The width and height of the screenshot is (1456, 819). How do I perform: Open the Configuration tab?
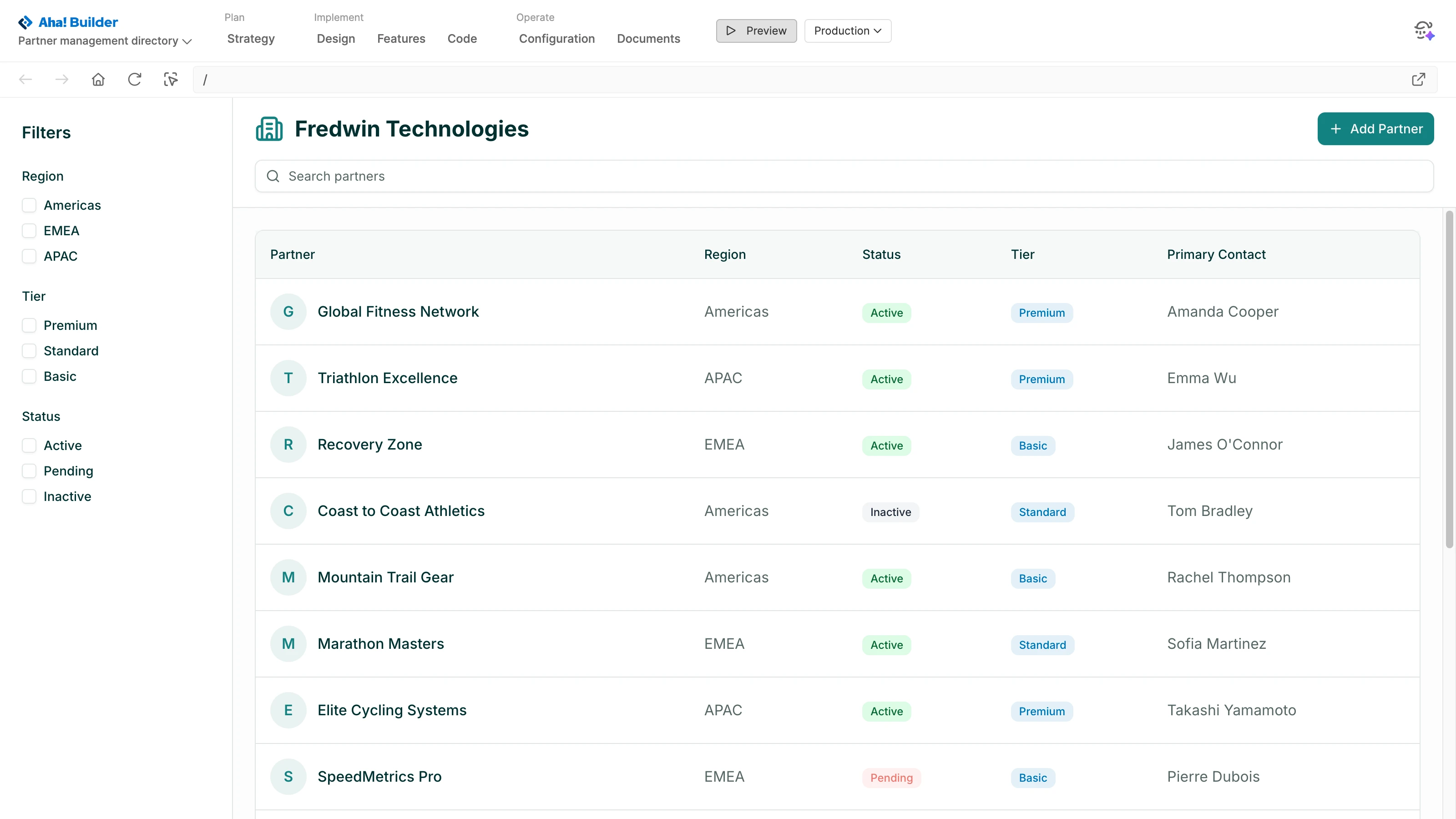(x=556, y=38)
